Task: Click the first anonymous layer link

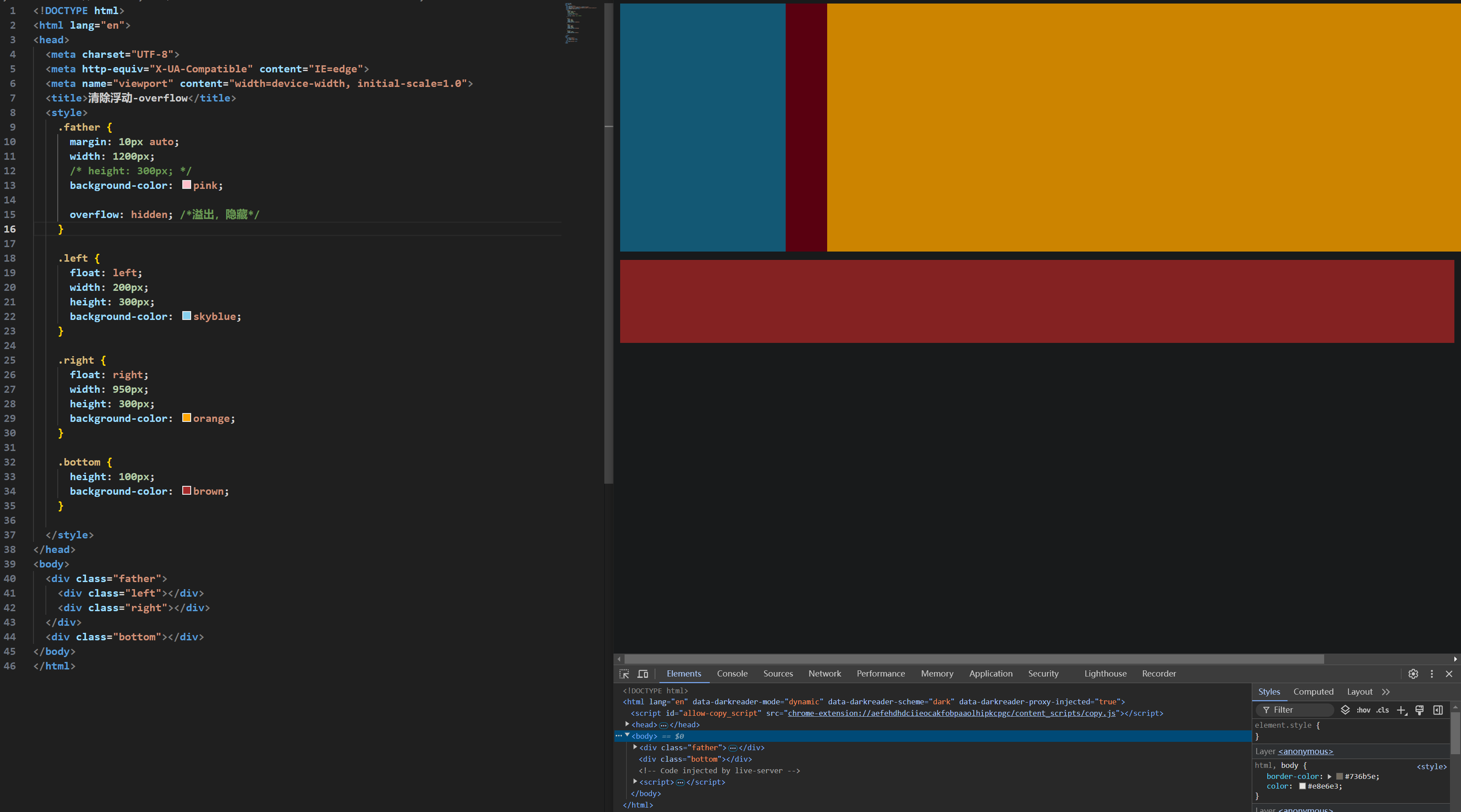Action: coord(1305,752)
